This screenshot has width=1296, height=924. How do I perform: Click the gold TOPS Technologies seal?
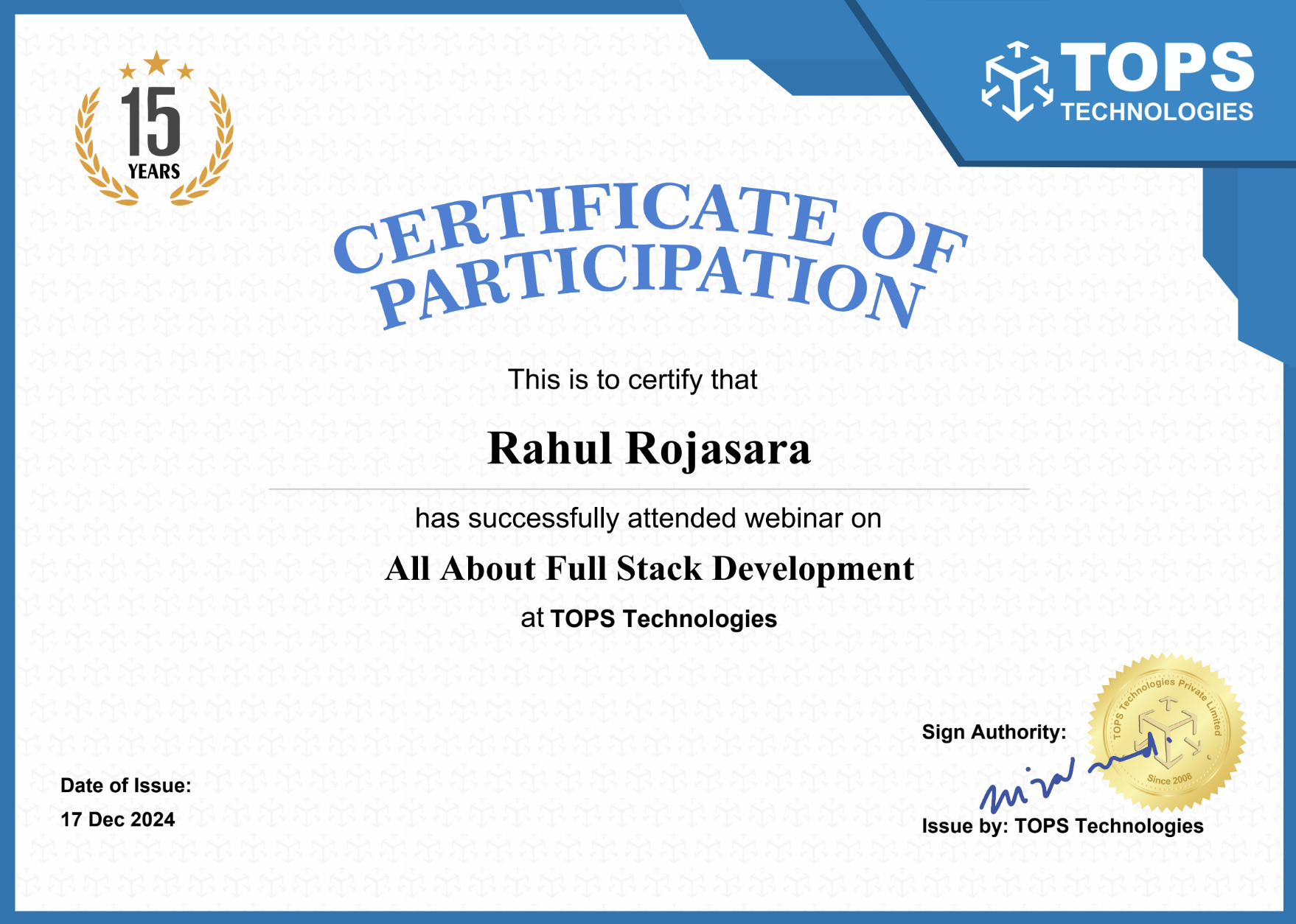(1167, 733)
